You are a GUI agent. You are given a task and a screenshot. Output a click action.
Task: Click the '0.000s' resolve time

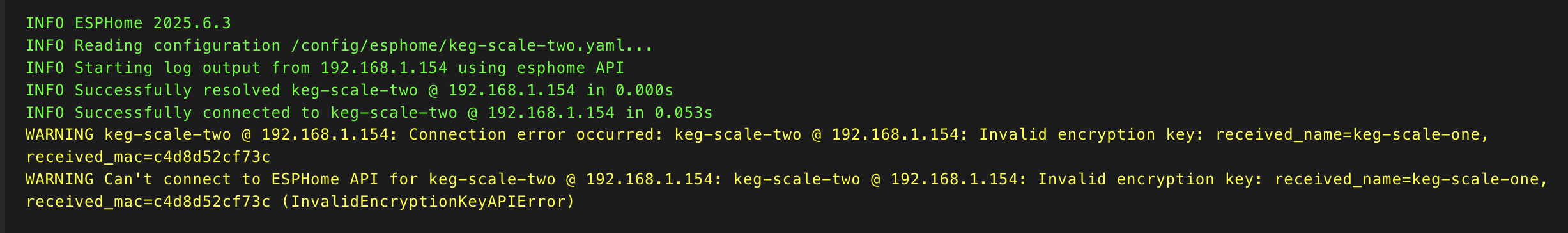point(644,90)
